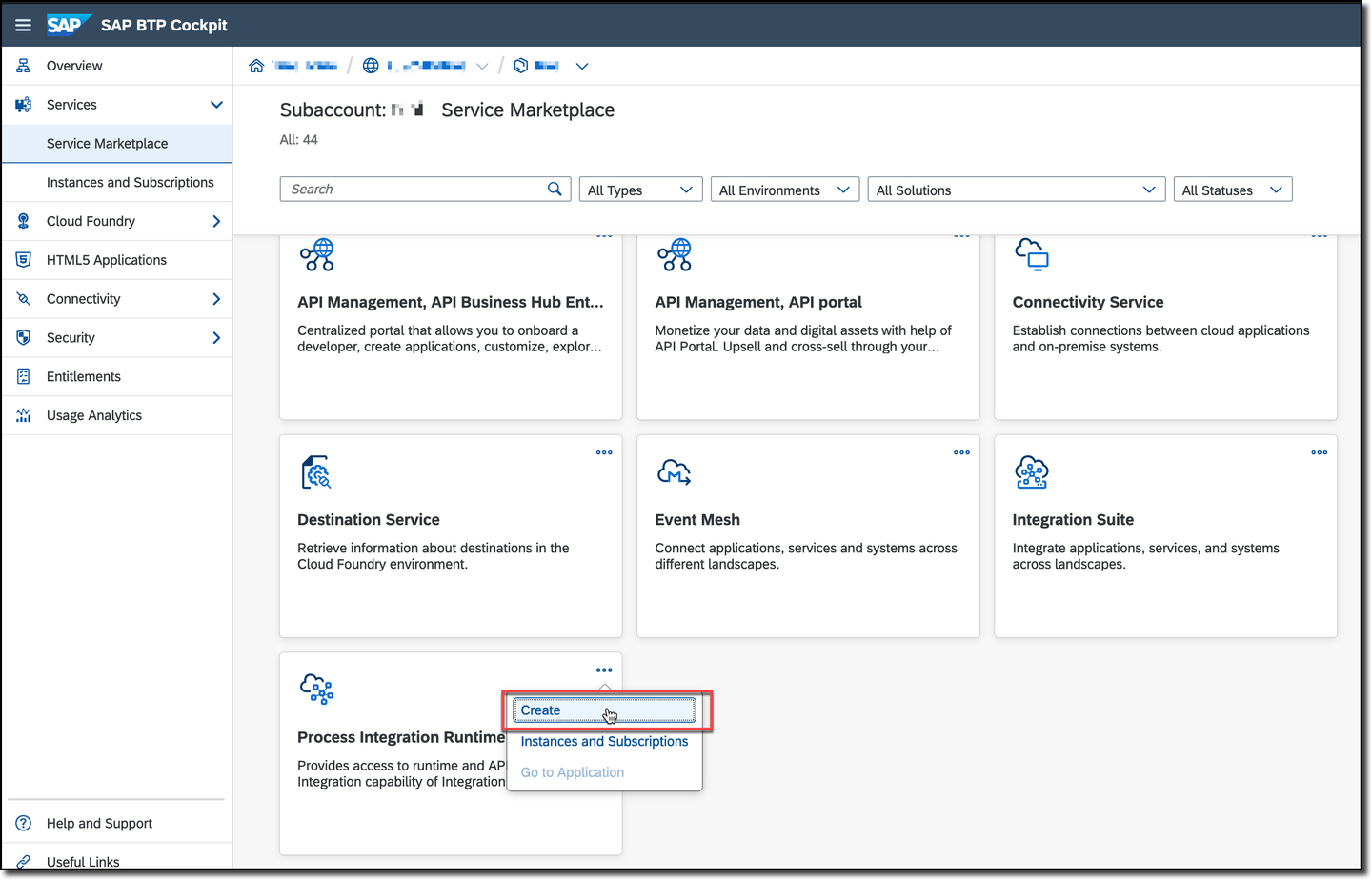Click the HTML5 Applications icon
This screenshot has height=880, width=1372.
coord(24,260)
